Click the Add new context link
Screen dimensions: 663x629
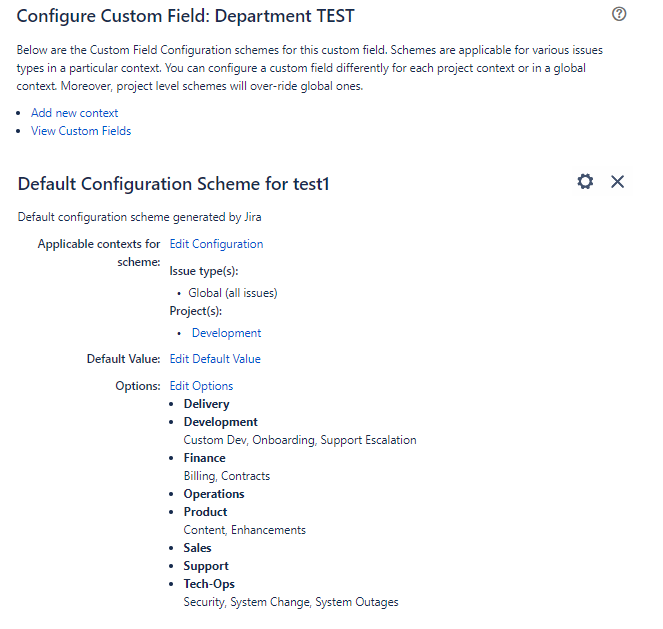click(x=74, y=113)
